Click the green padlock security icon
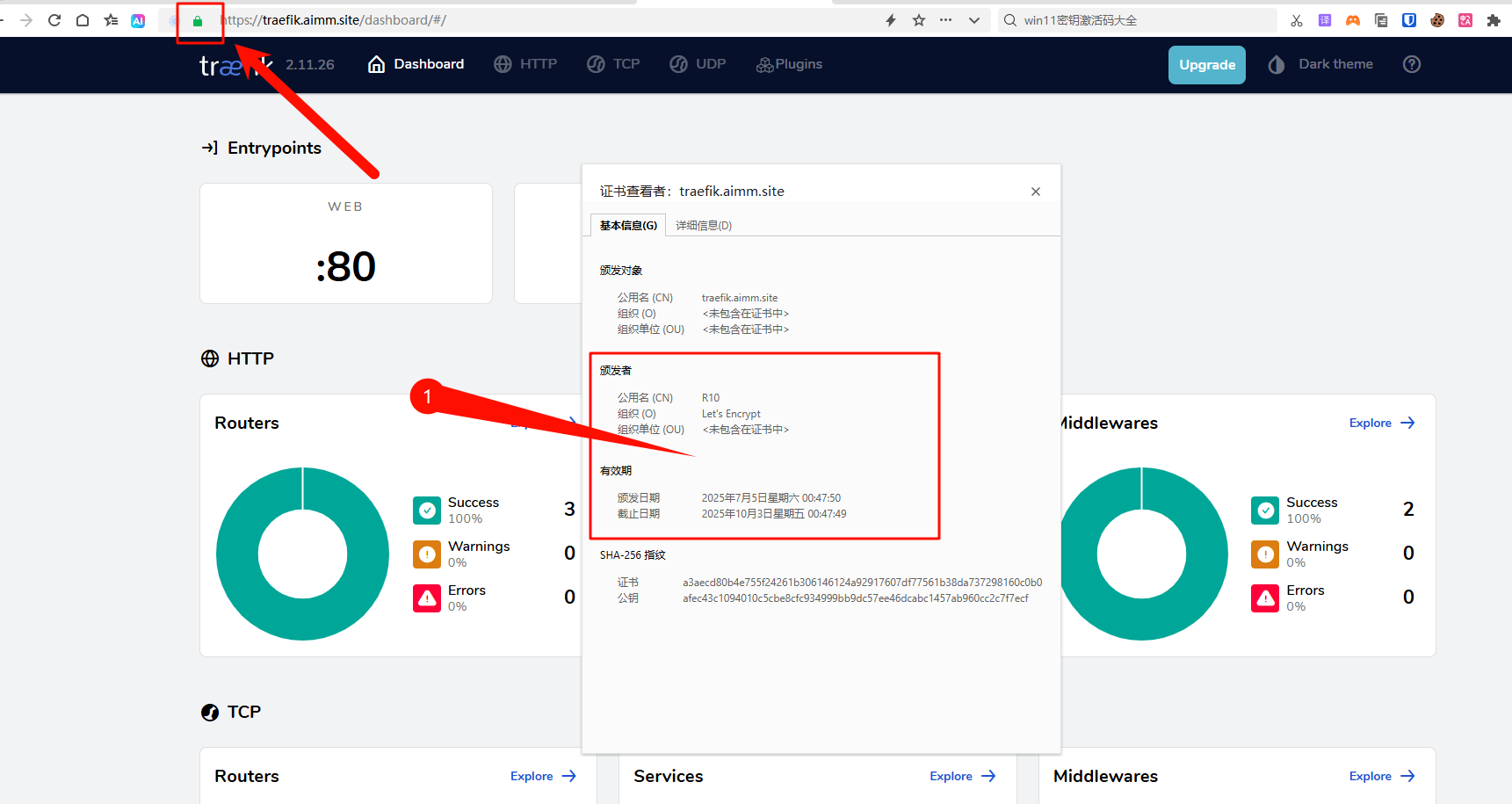 pos(198,21)
